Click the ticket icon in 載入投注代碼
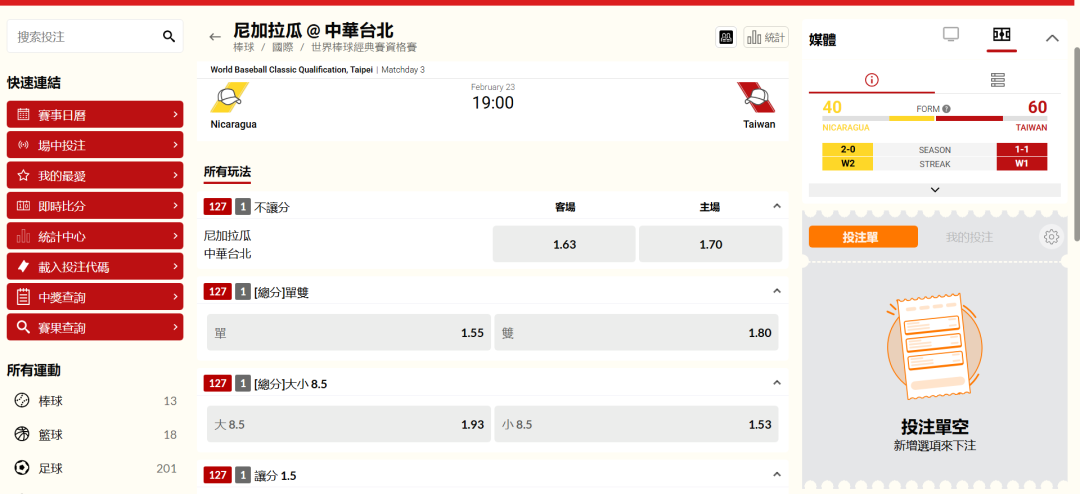Image resolution: width=1080 pixels, height=494 pixels. click(x=23, y=267)
